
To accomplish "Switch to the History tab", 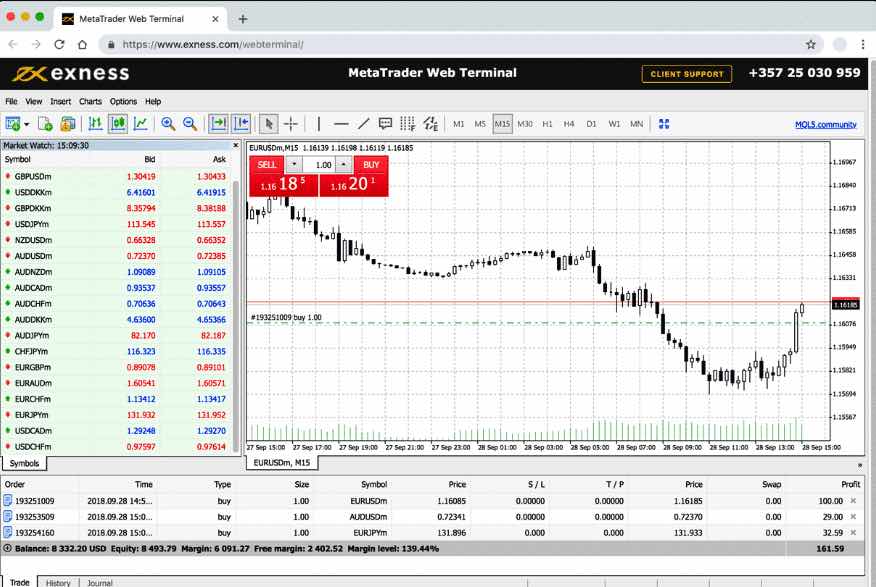I will (x=58, y=582).
